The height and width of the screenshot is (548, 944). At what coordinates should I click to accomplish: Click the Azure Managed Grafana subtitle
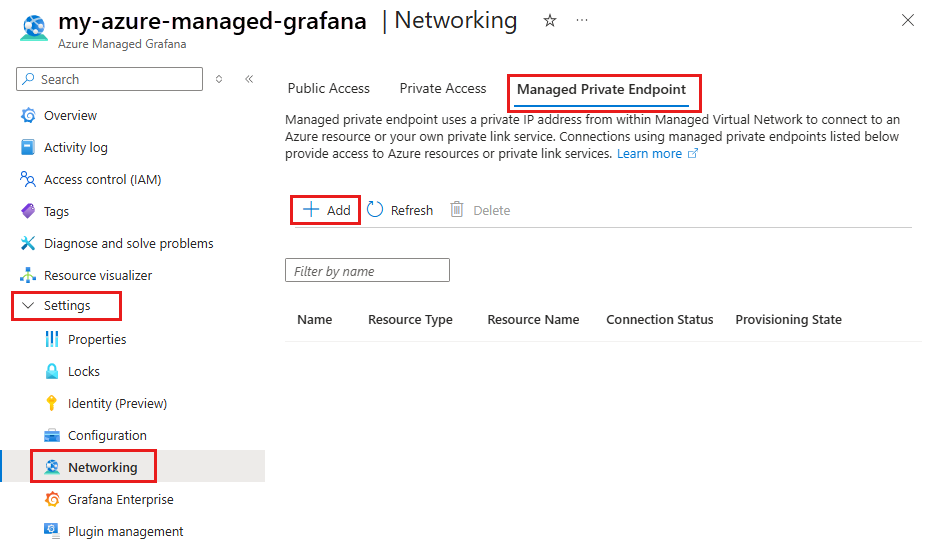click(122, 44)
